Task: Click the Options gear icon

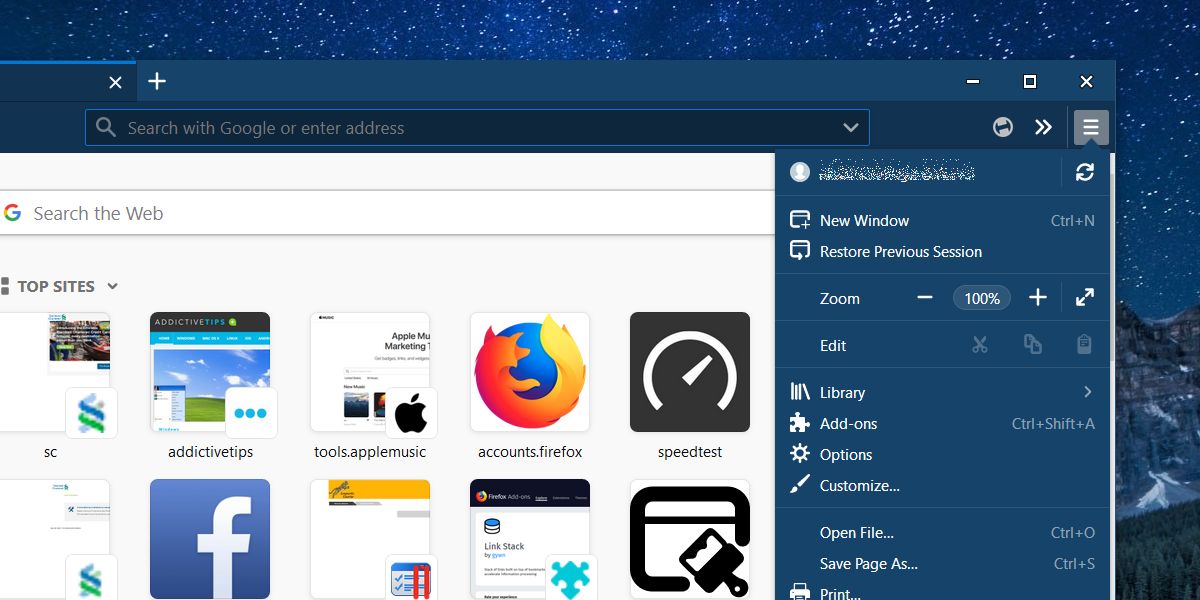Action: (x=800, y=454)
